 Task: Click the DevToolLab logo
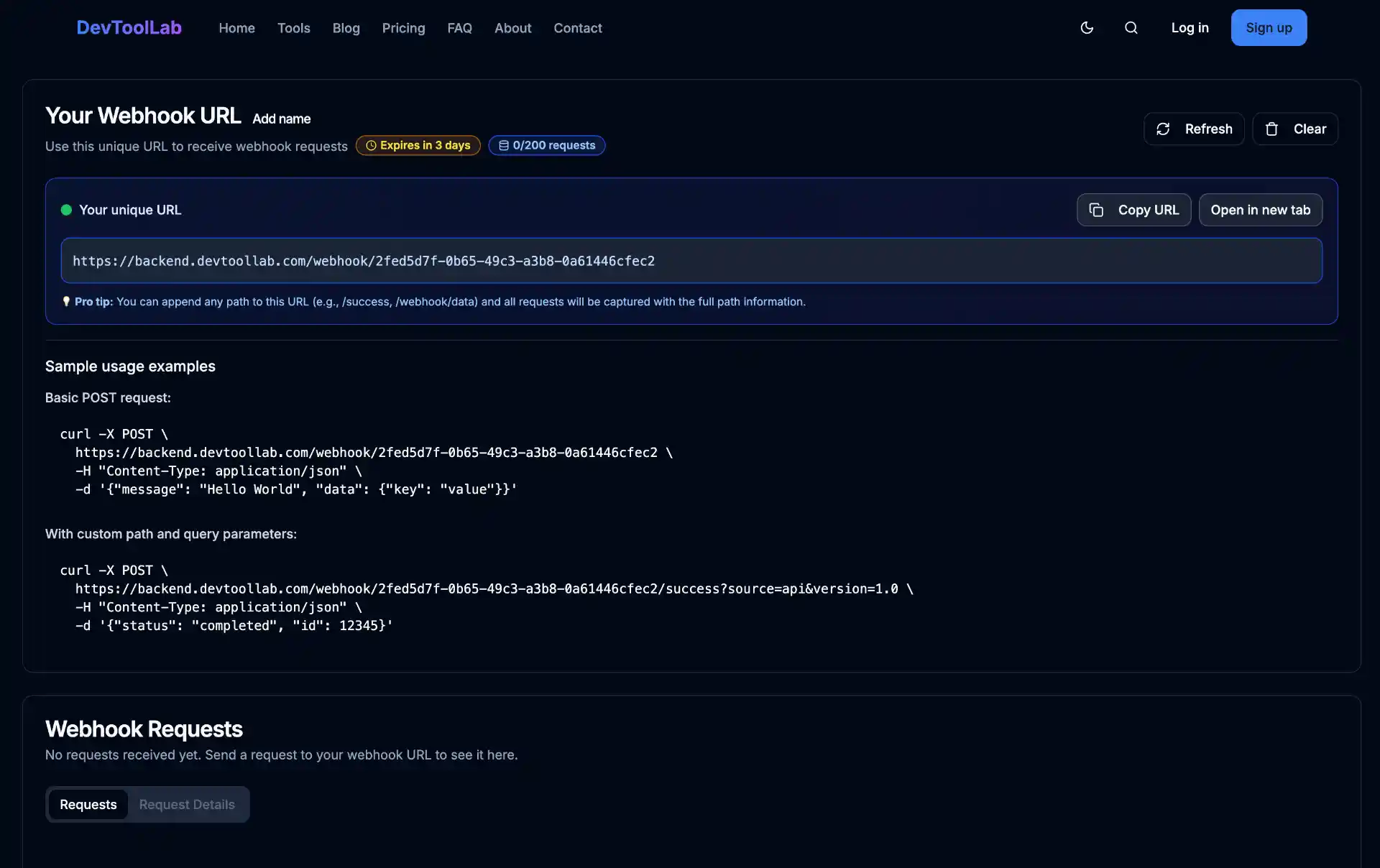point(129,27)
